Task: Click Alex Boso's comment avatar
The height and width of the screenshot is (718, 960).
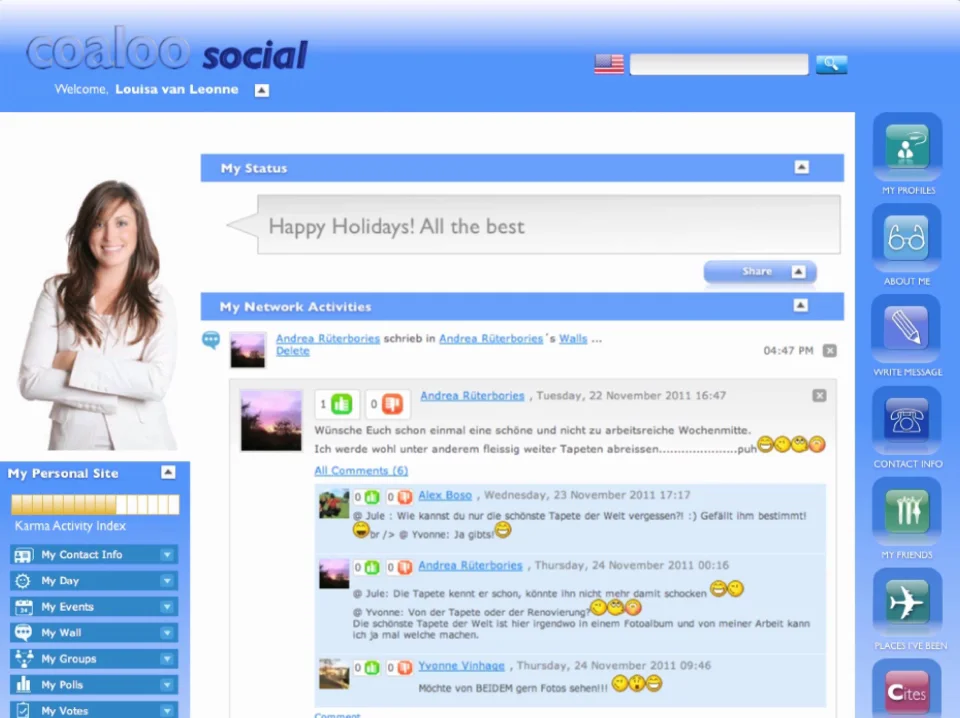Action: [x=334, y=504]
